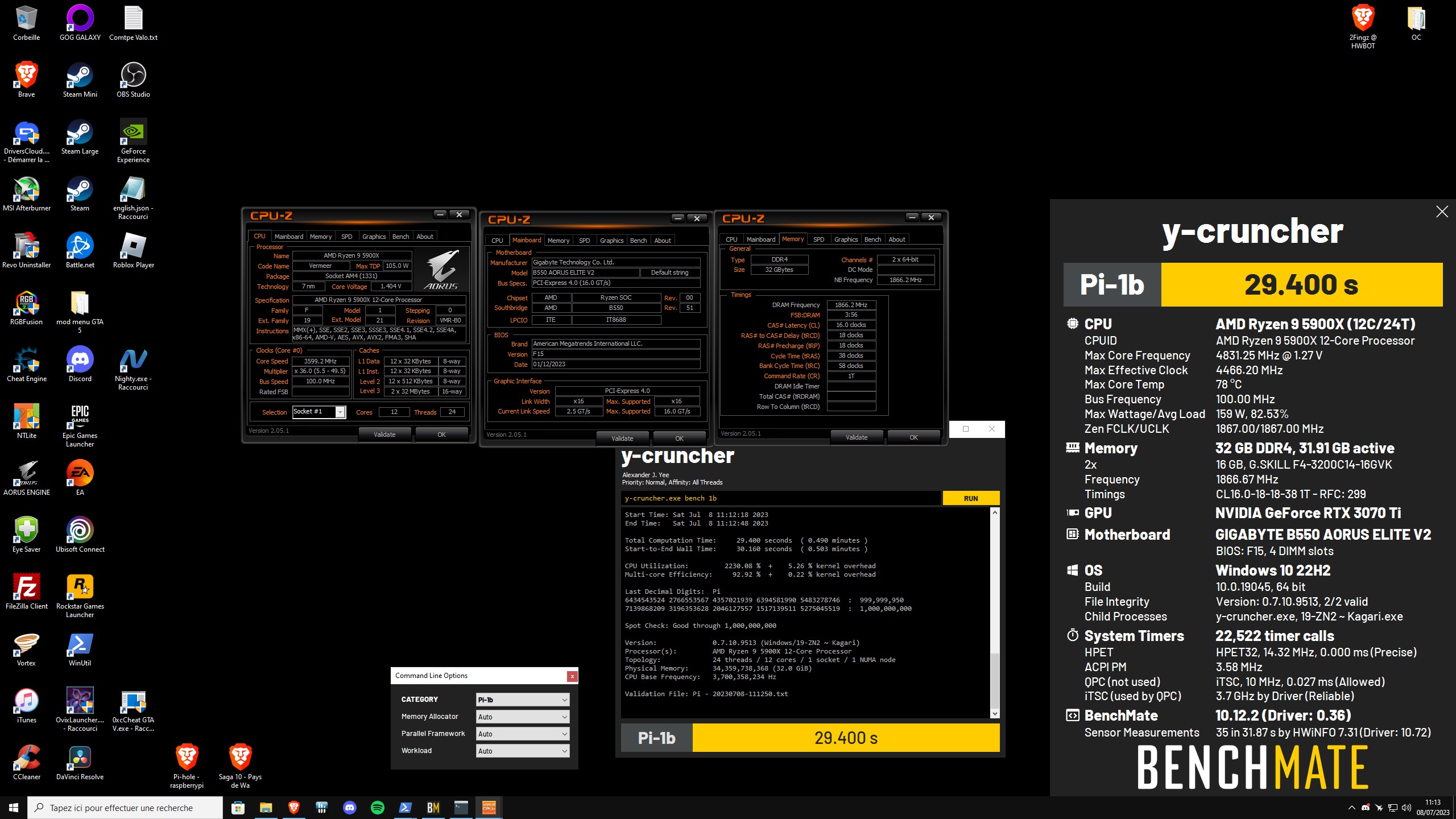Screen dimensions: 1456x819
Task: Open the Ubisoft Connect shortcut
Action: 80,535
